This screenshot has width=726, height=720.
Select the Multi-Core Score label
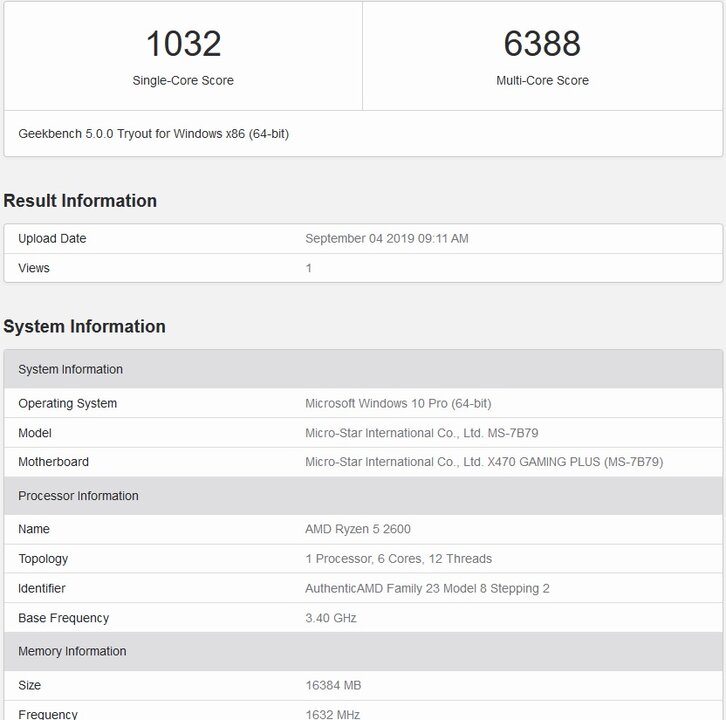click(x=542, y=81)
